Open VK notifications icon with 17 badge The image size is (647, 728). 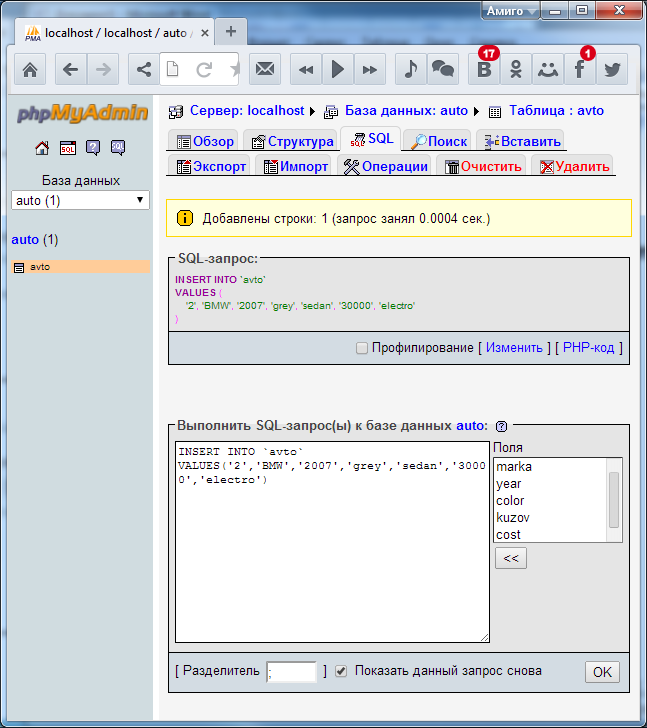pos(485,69)
